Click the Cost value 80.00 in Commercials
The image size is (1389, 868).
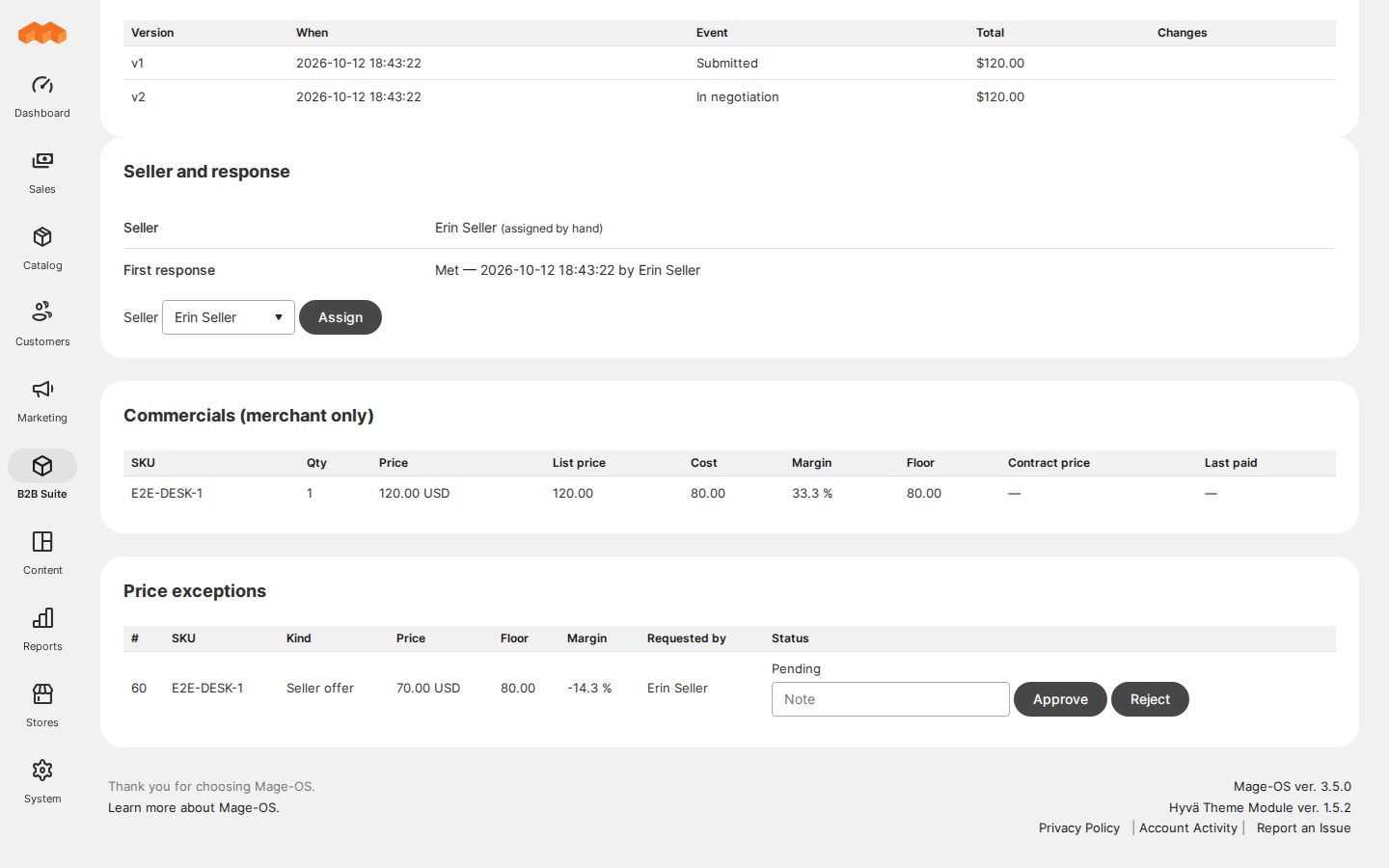[708, 494]
